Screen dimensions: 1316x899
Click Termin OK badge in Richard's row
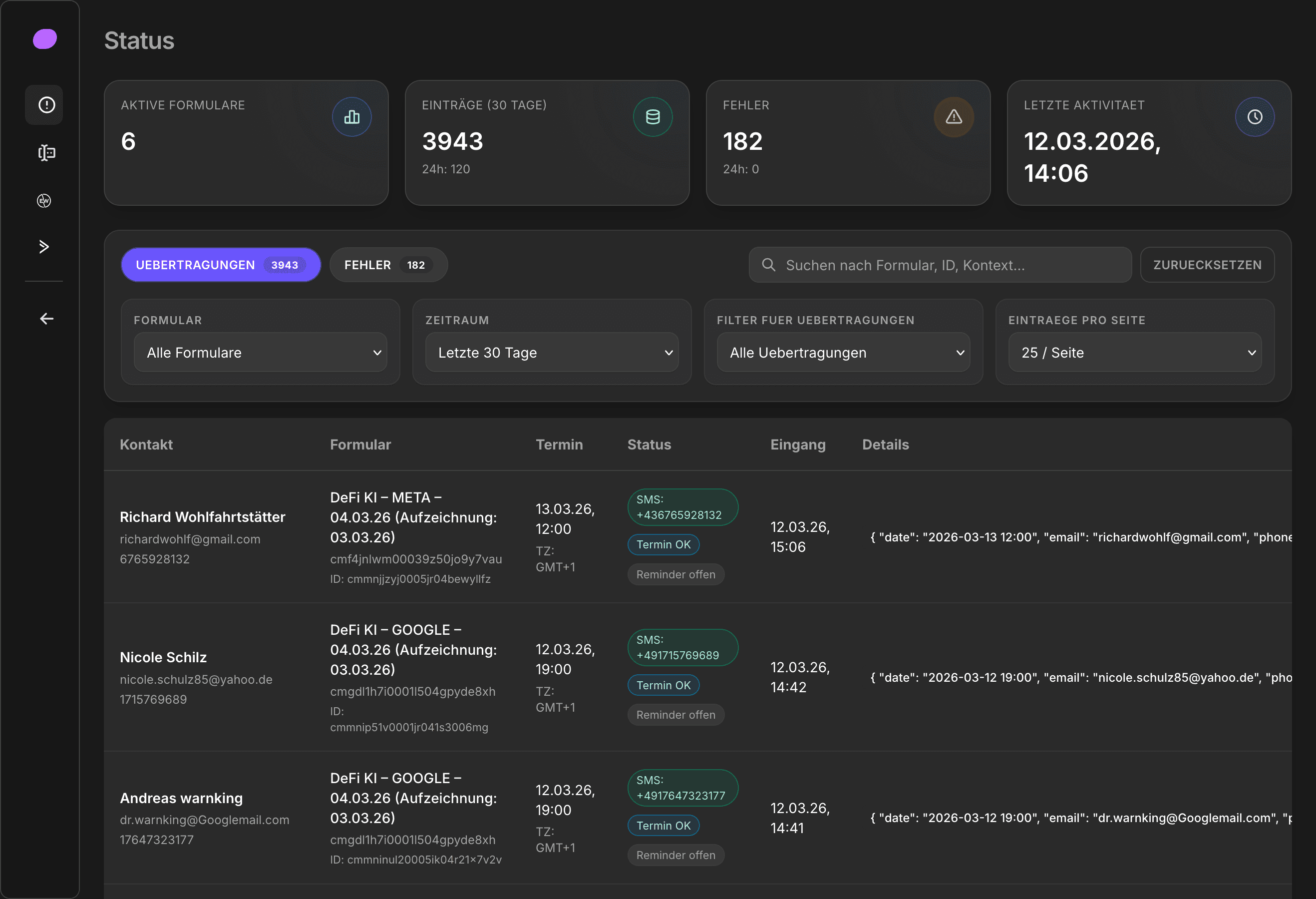pyautogui.click(x=663, y=545)
